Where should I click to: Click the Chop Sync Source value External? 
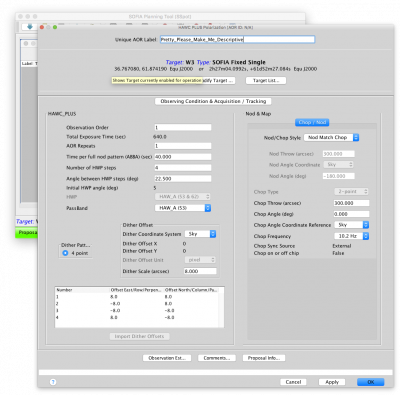pos(342,246)
